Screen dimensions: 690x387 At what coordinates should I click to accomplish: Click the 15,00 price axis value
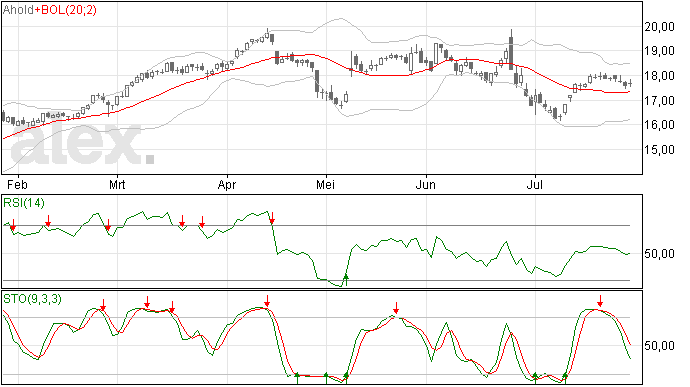click(660, 150)
